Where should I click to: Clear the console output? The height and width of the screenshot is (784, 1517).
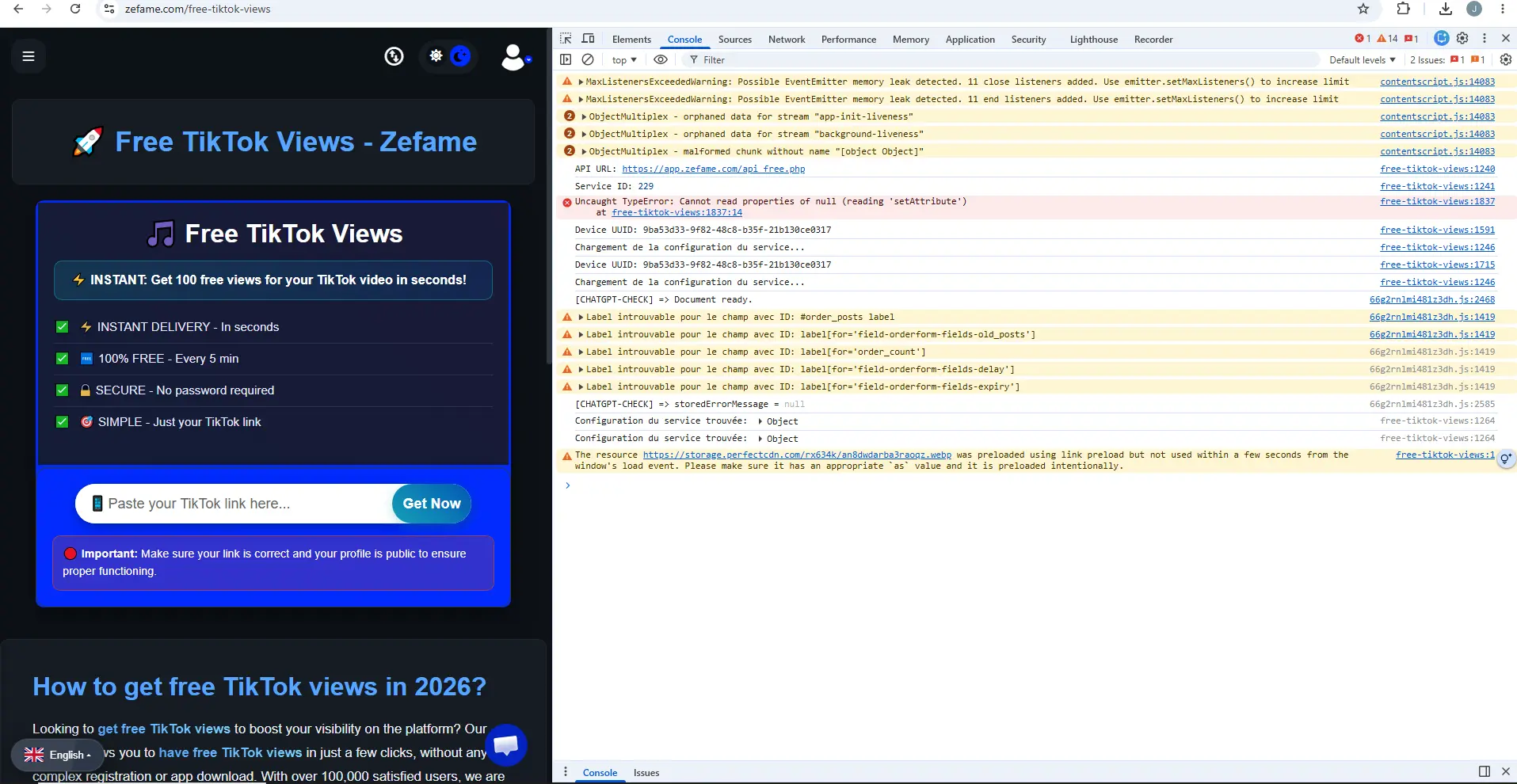[588, 59]
